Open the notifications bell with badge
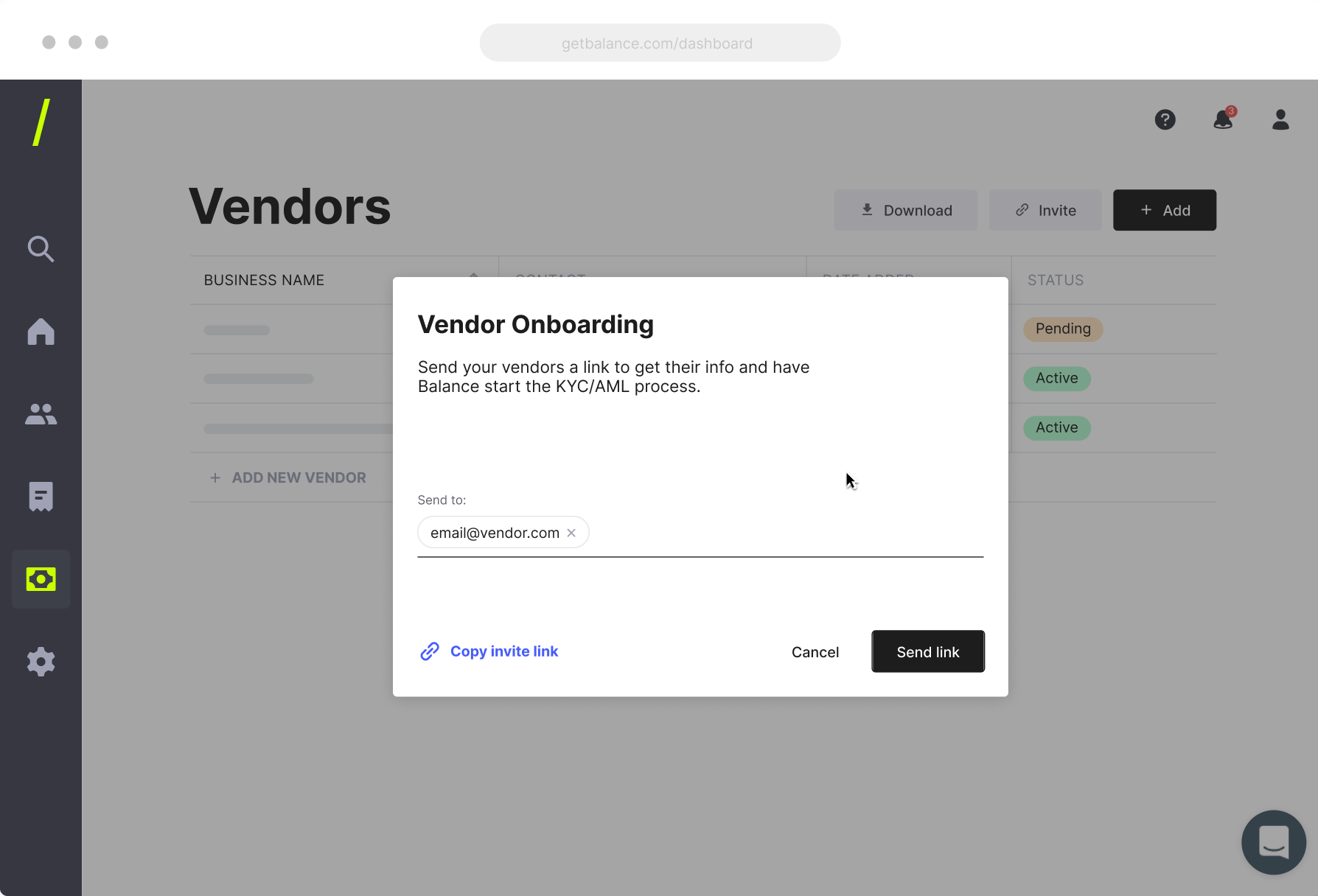 pos(1224,119)
